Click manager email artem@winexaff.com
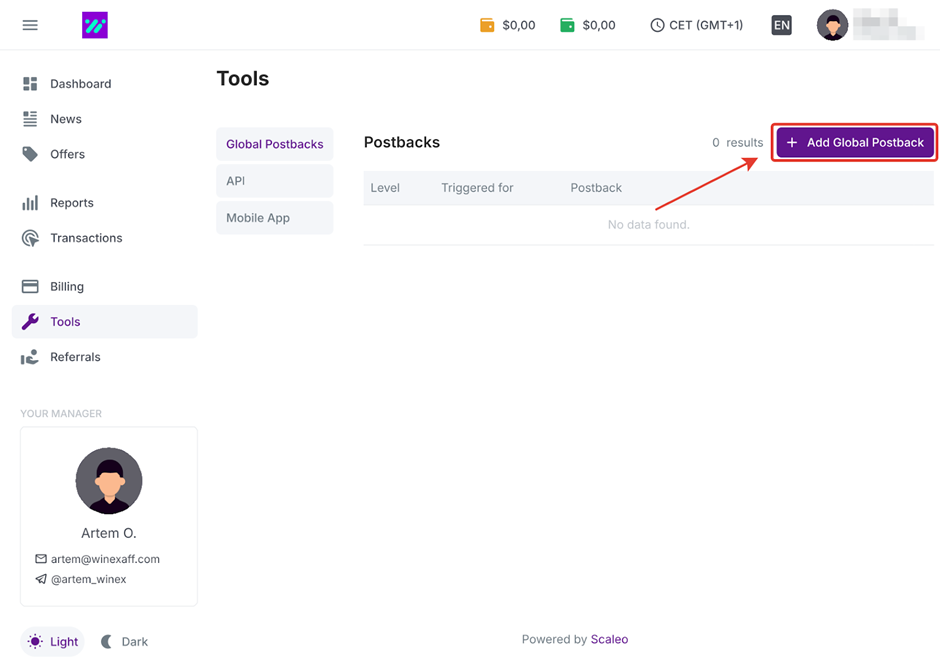Screen dimensions: 940x664 tap(105, 559)
